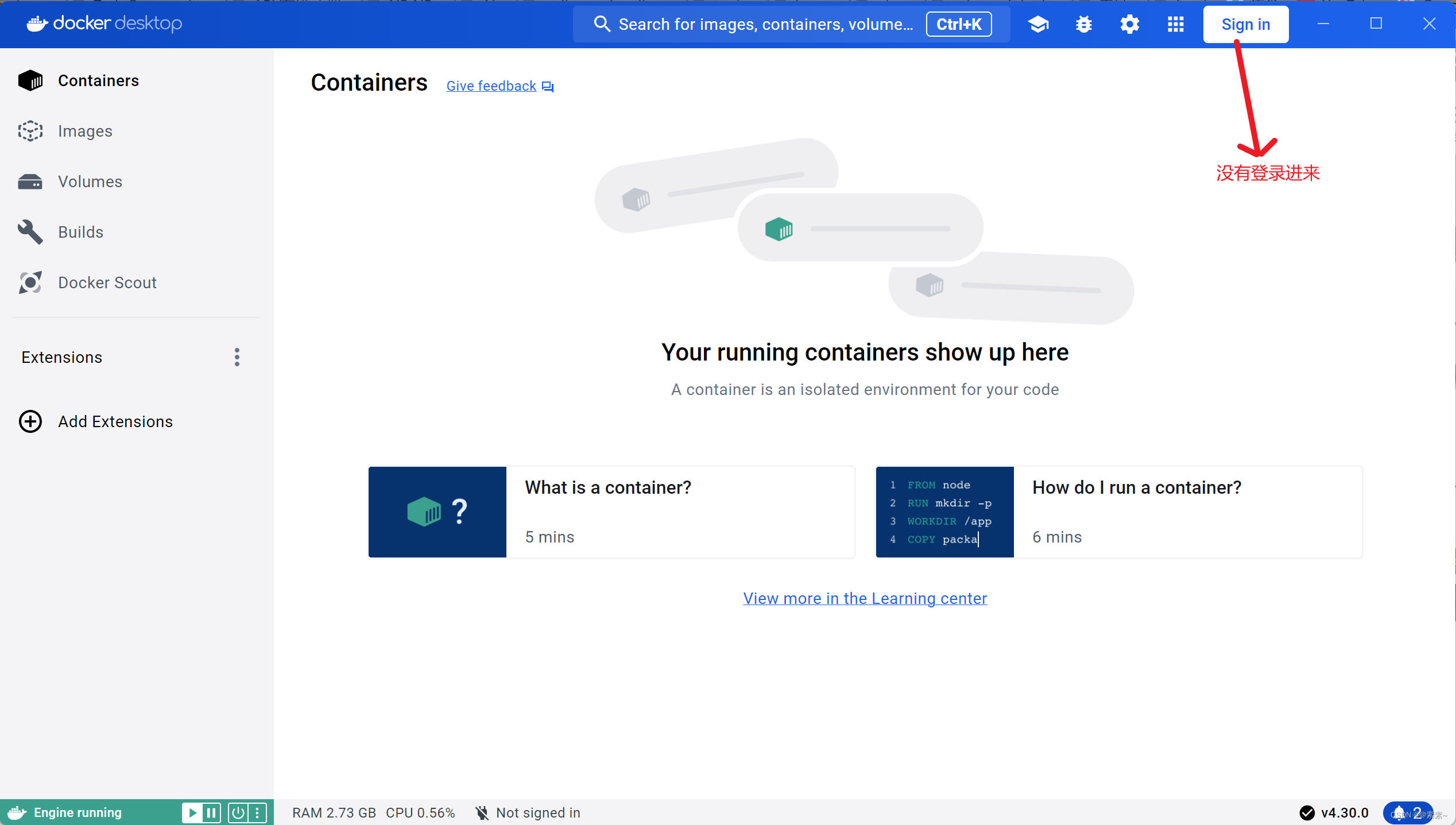The height and width of the screenshot is (825, 1456).
Task: Open the What is a container? guide card
Action: (611, 512)
